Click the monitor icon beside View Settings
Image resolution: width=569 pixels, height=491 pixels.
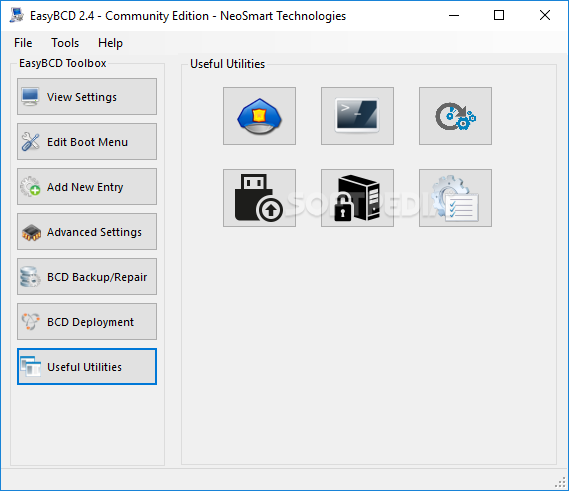tap(30, 97)
